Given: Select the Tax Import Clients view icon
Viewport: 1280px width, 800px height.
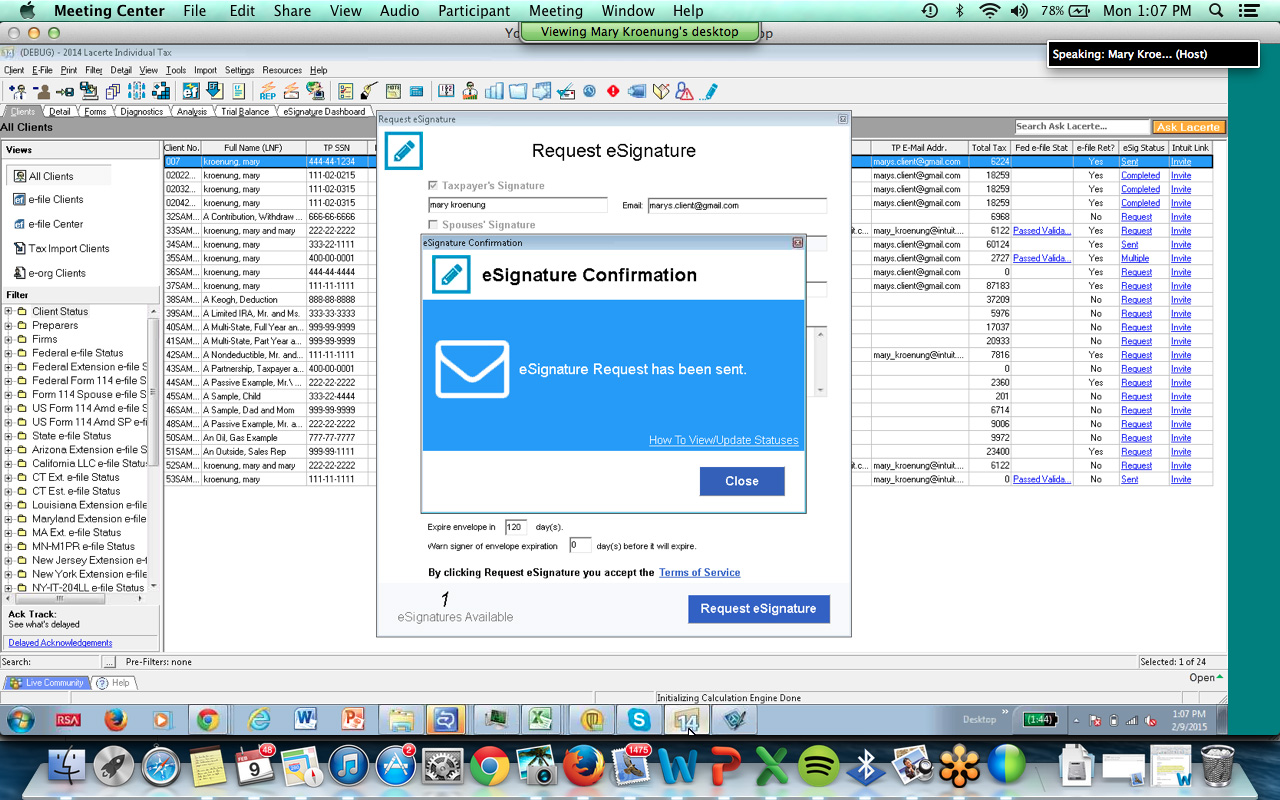Looking at the screenshot, I should point(20,248).
